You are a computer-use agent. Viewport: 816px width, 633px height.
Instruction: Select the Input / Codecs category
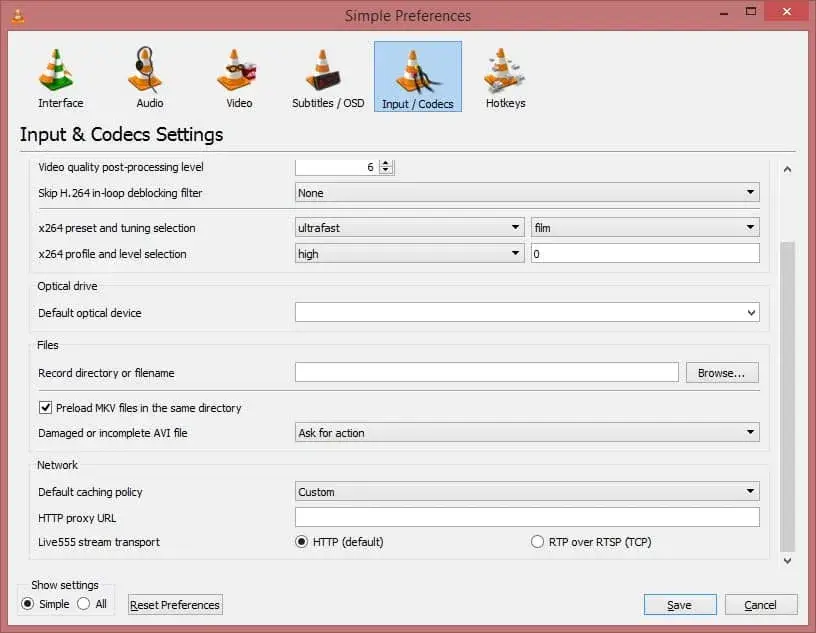(418, 77)
